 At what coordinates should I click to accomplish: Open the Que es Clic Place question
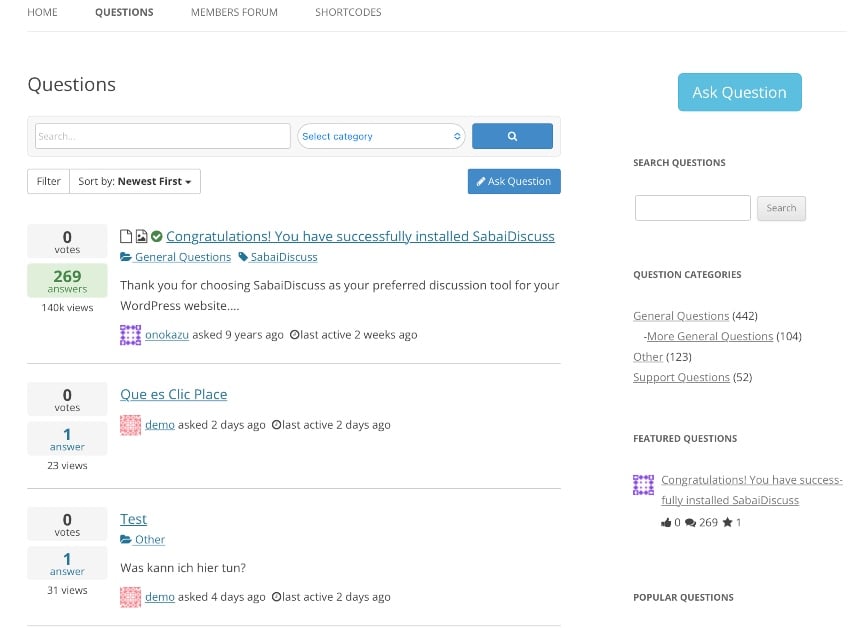click(x=173, y=394)
